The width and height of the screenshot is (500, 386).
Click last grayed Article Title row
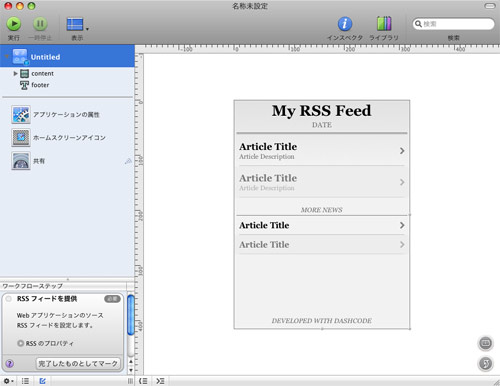pos(264,245)
